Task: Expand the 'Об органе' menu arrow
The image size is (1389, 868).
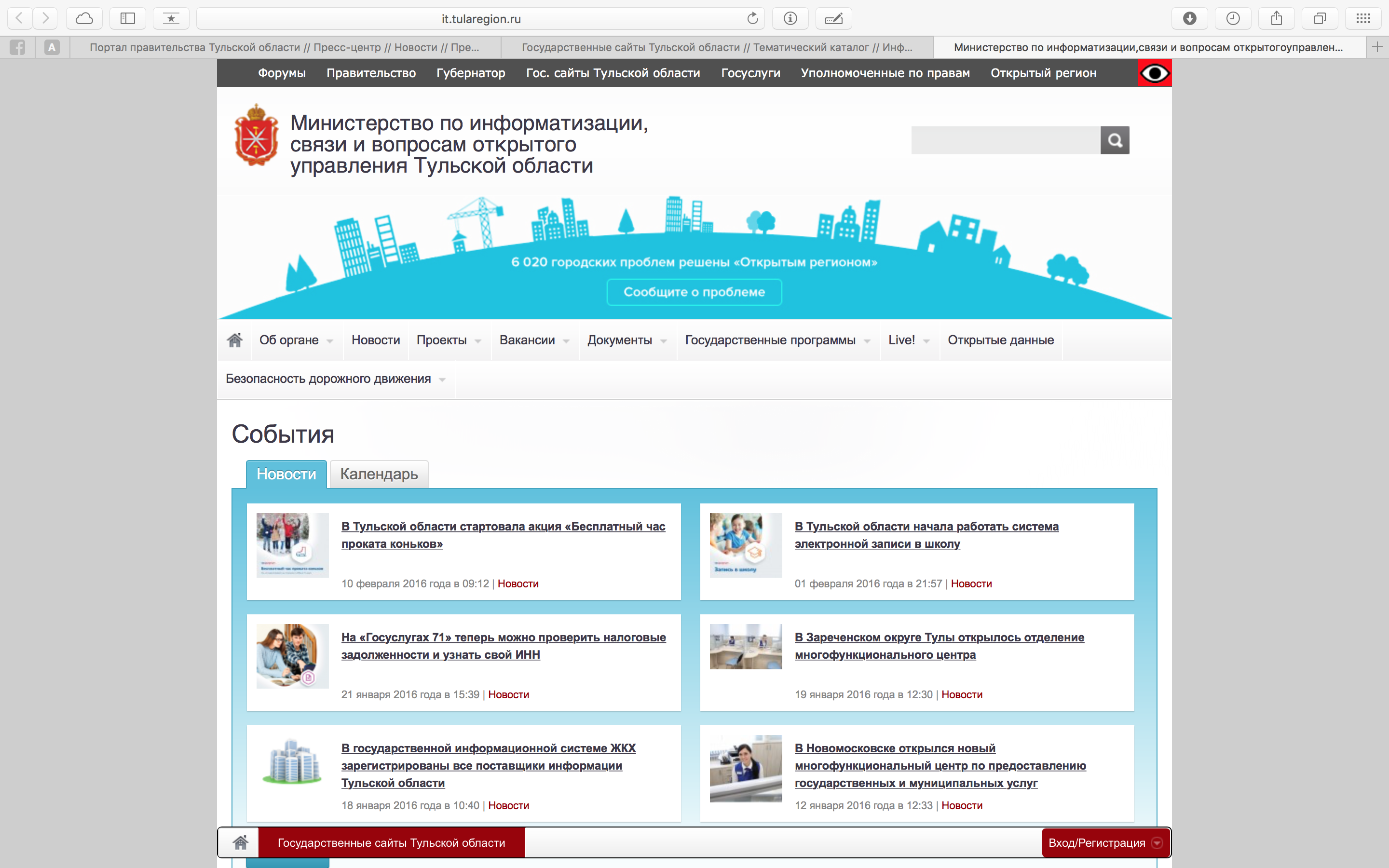Action: [x=330, y=341]
